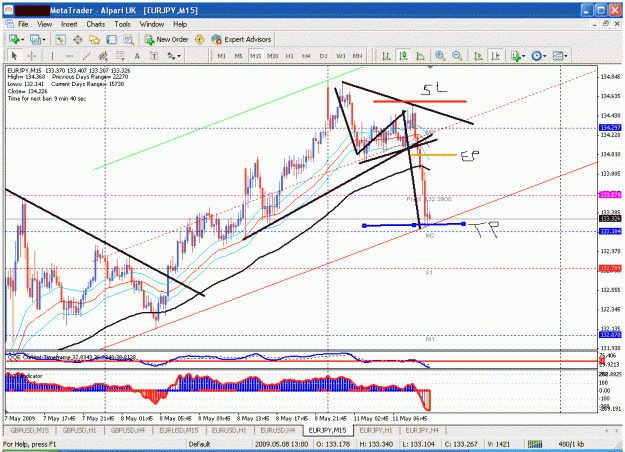Open a New Chart from toolbar icon

point(15,39)
